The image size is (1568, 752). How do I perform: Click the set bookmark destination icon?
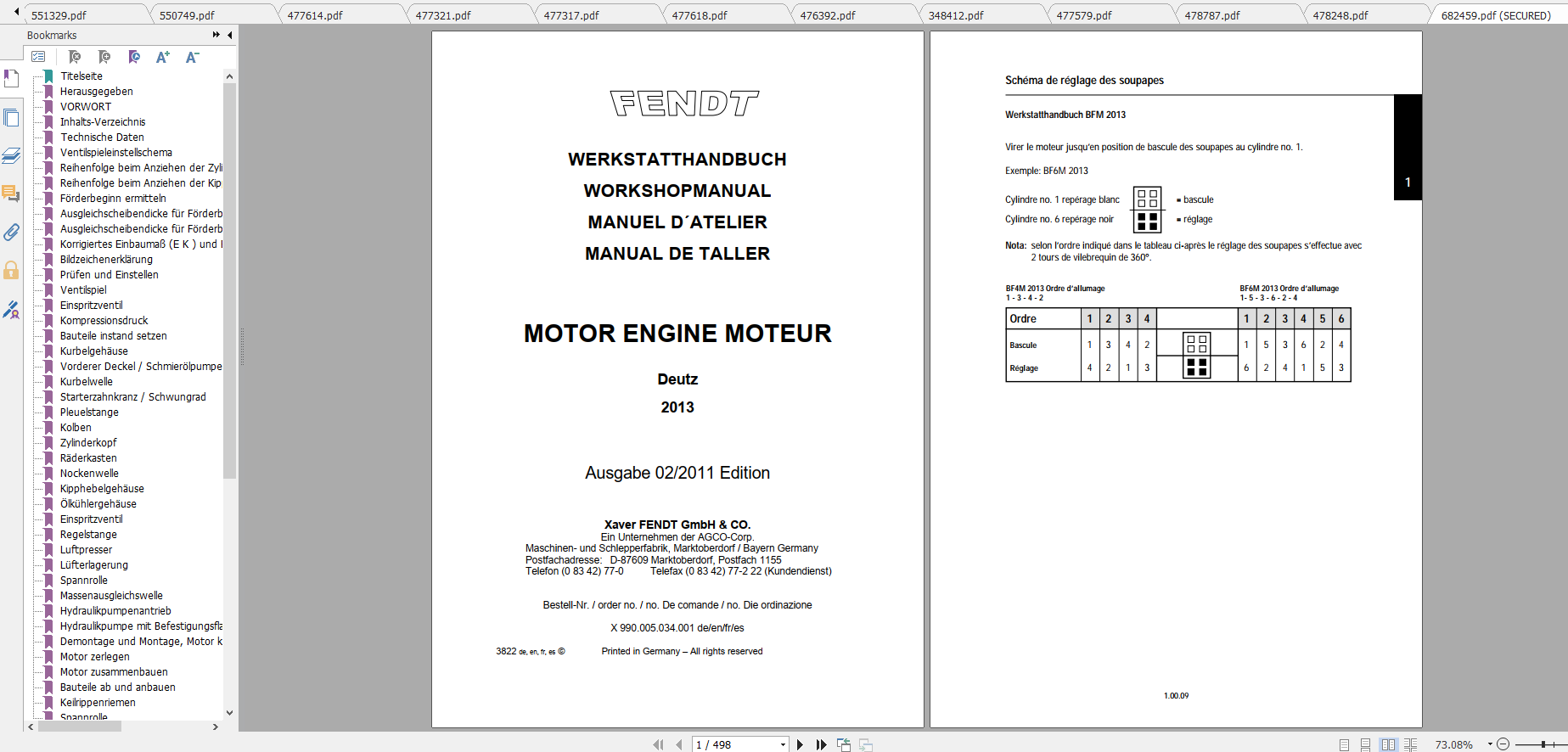[x=134, y=57]
